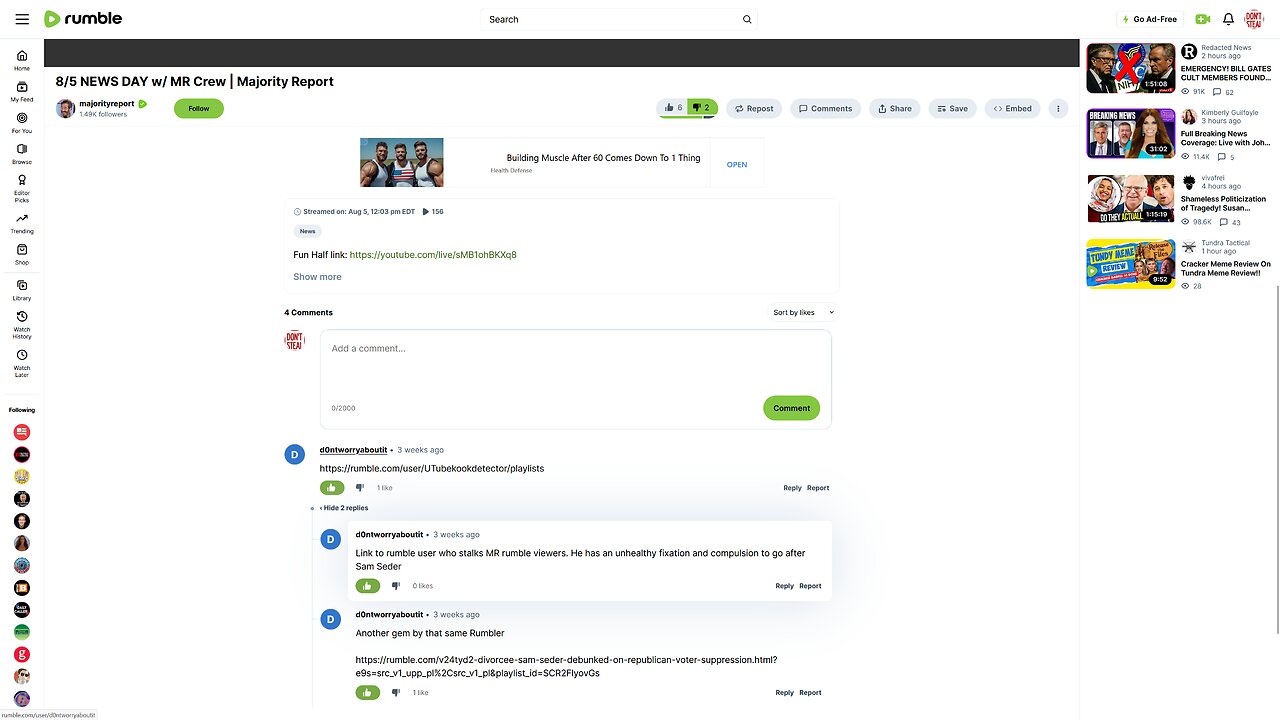Open My Feed in the sidebar
This screenshot has height=720, width=1280.
point(22,91)
